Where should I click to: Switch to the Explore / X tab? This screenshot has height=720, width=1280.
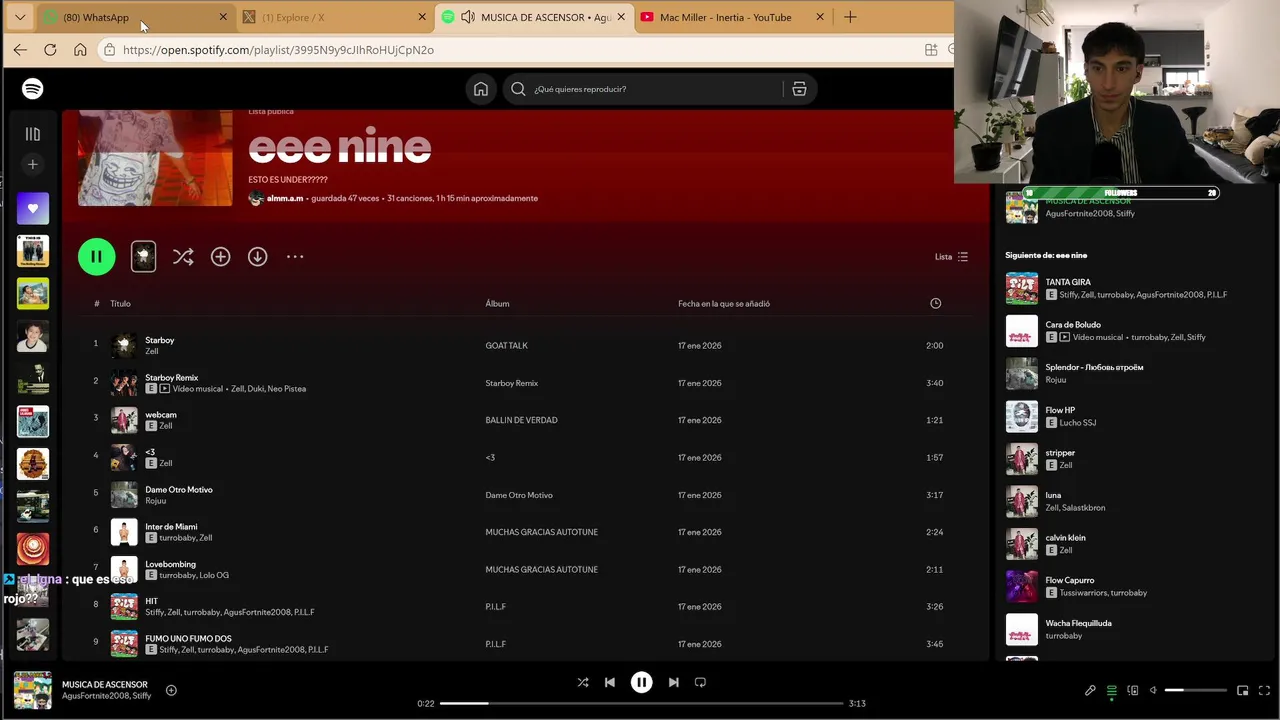pyautogui.click(x=335, y=17)
